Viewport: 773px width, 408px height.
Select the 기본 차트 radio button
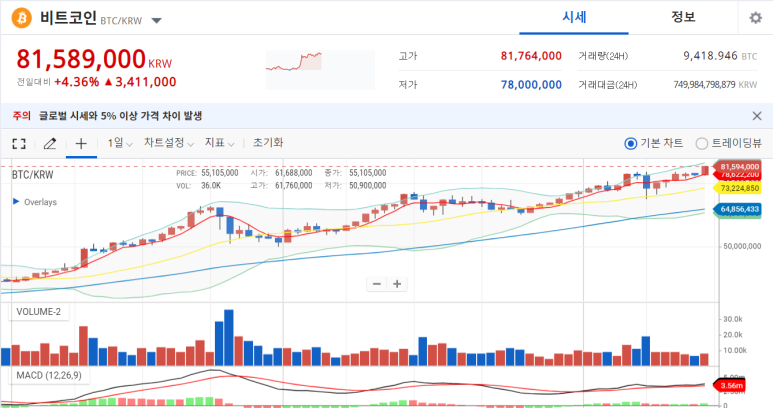(x=630, y=143)
